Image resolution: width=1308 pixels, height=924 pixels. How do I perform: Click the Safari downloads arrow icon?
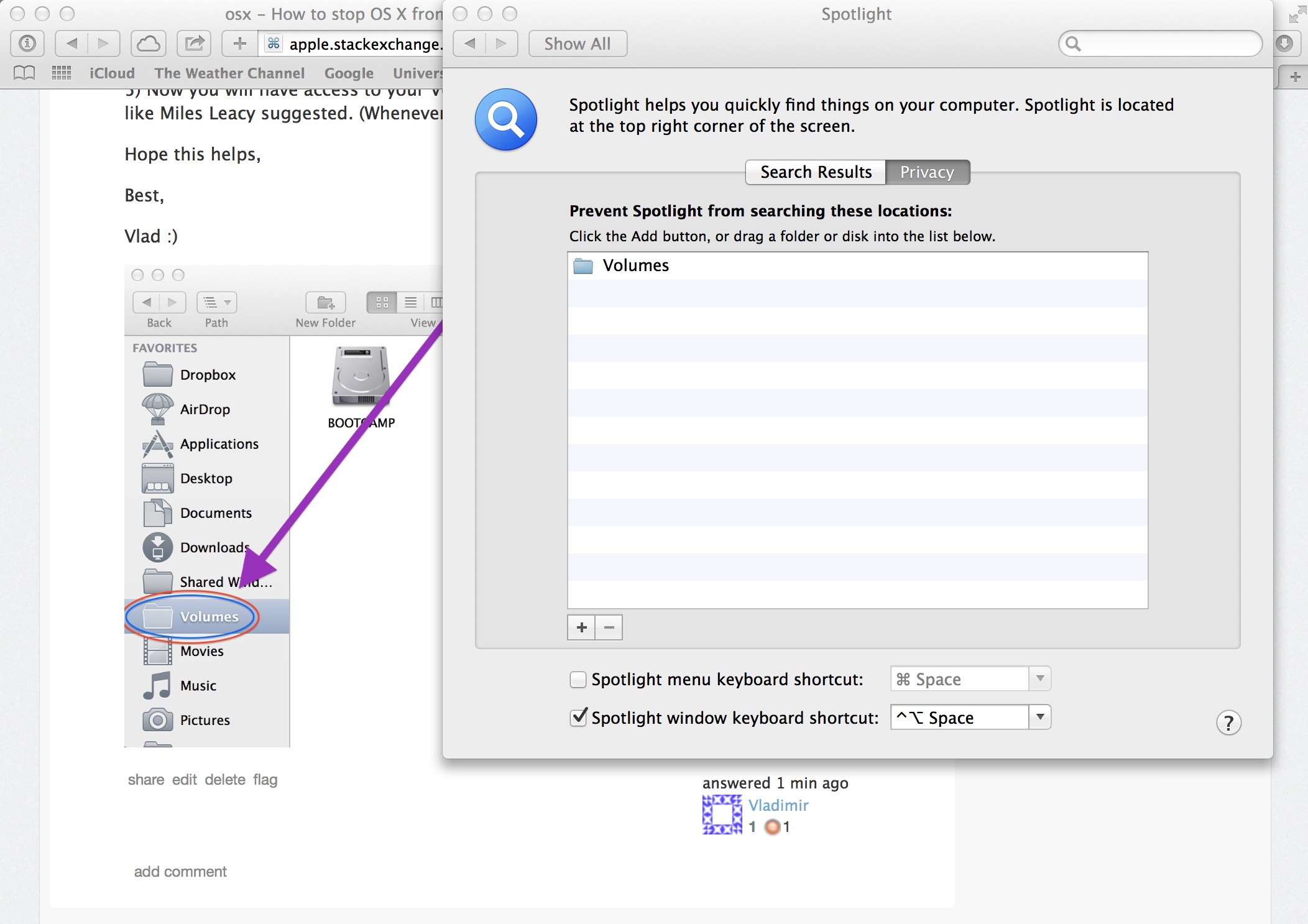tap(1284, 44)
